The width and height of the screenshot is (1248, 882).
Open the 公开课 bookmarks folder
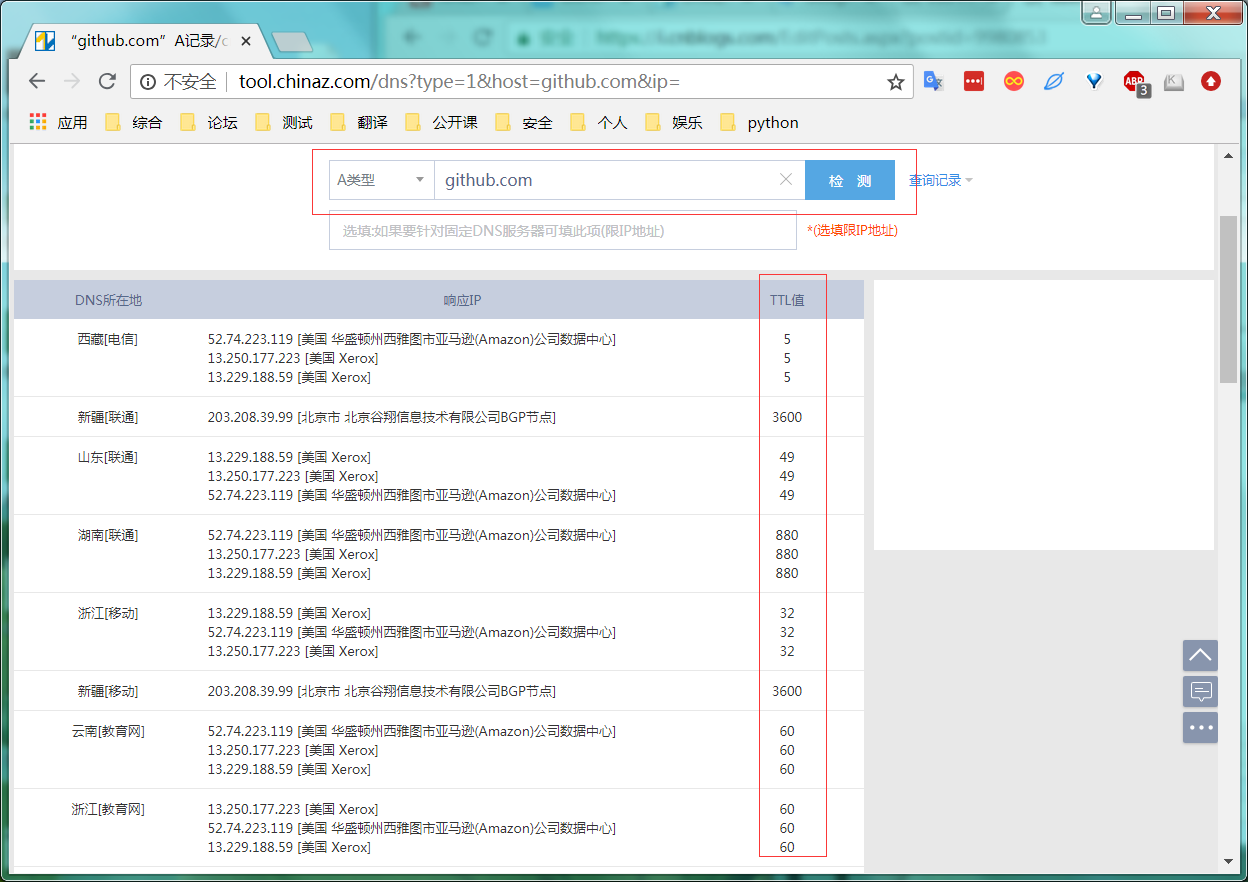(441, 123)
